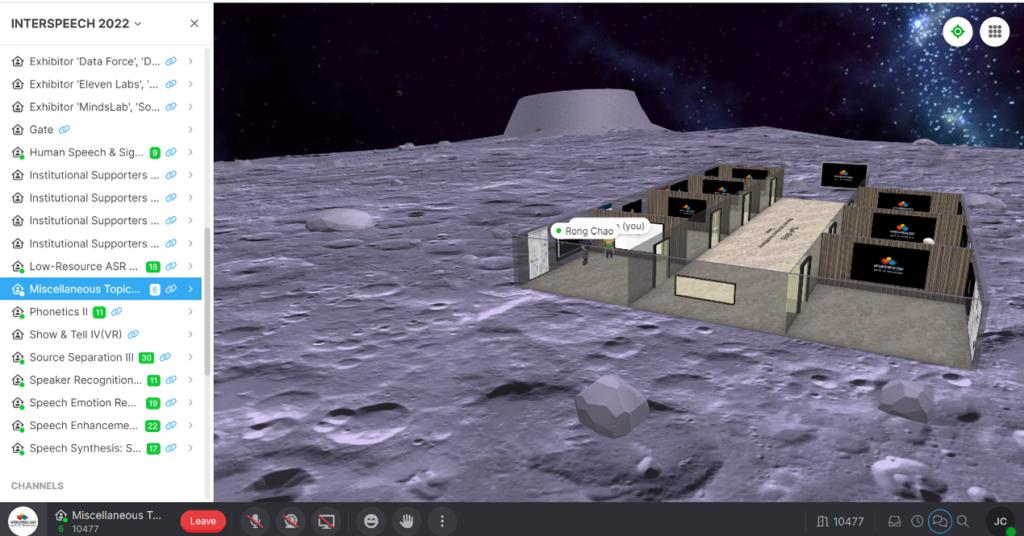
Task: Click the room list scrollbar
Action: click(x=207, y=300)
